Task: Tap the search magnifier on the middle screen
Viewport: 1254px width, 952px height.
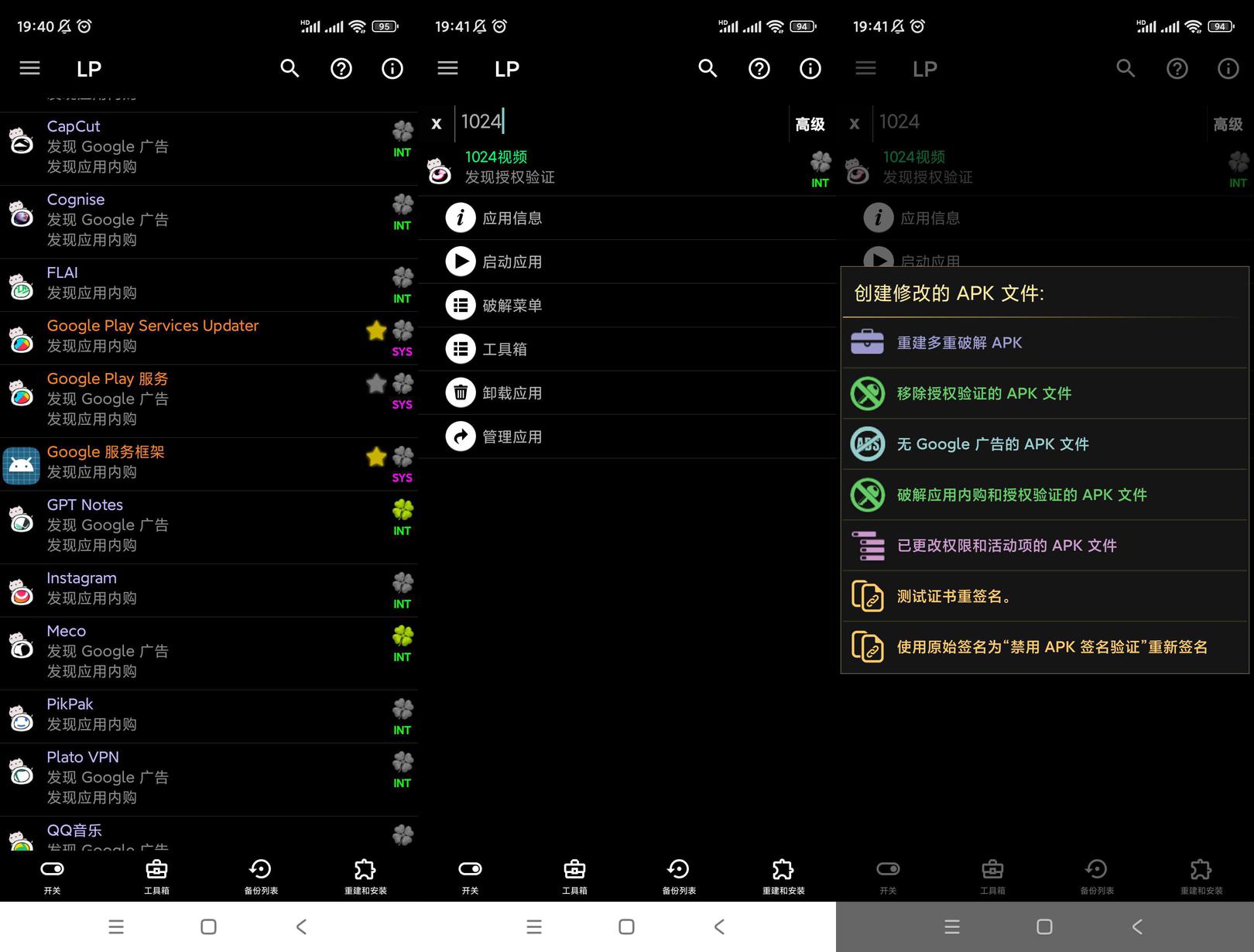Action: (708, 68)
